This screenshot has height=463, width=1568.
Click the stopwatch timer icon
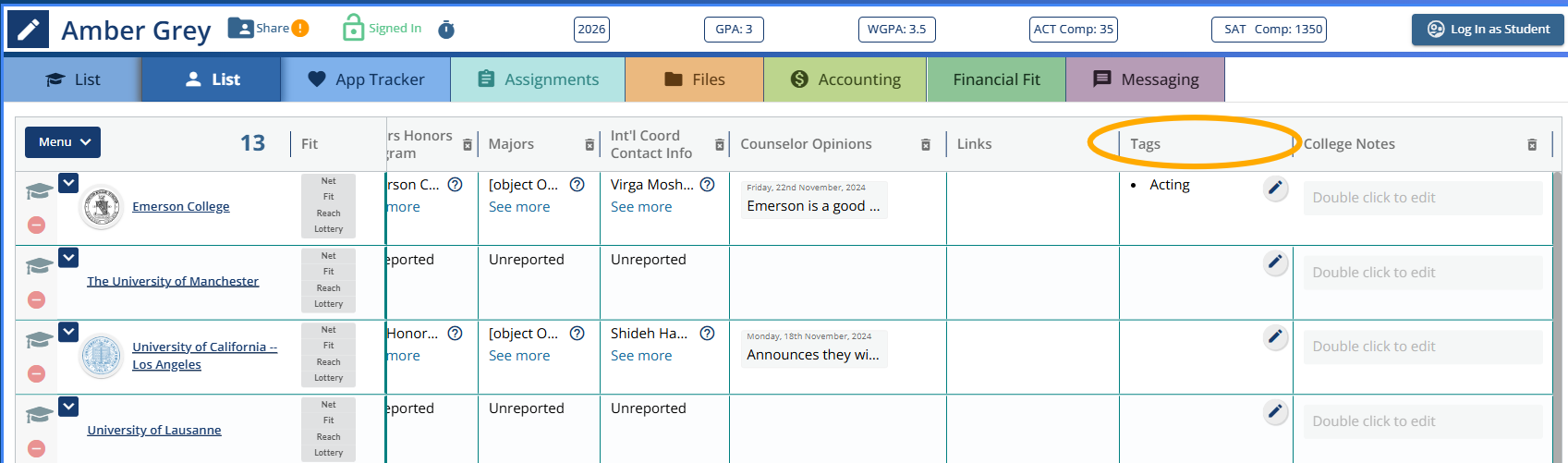point(446,30)
